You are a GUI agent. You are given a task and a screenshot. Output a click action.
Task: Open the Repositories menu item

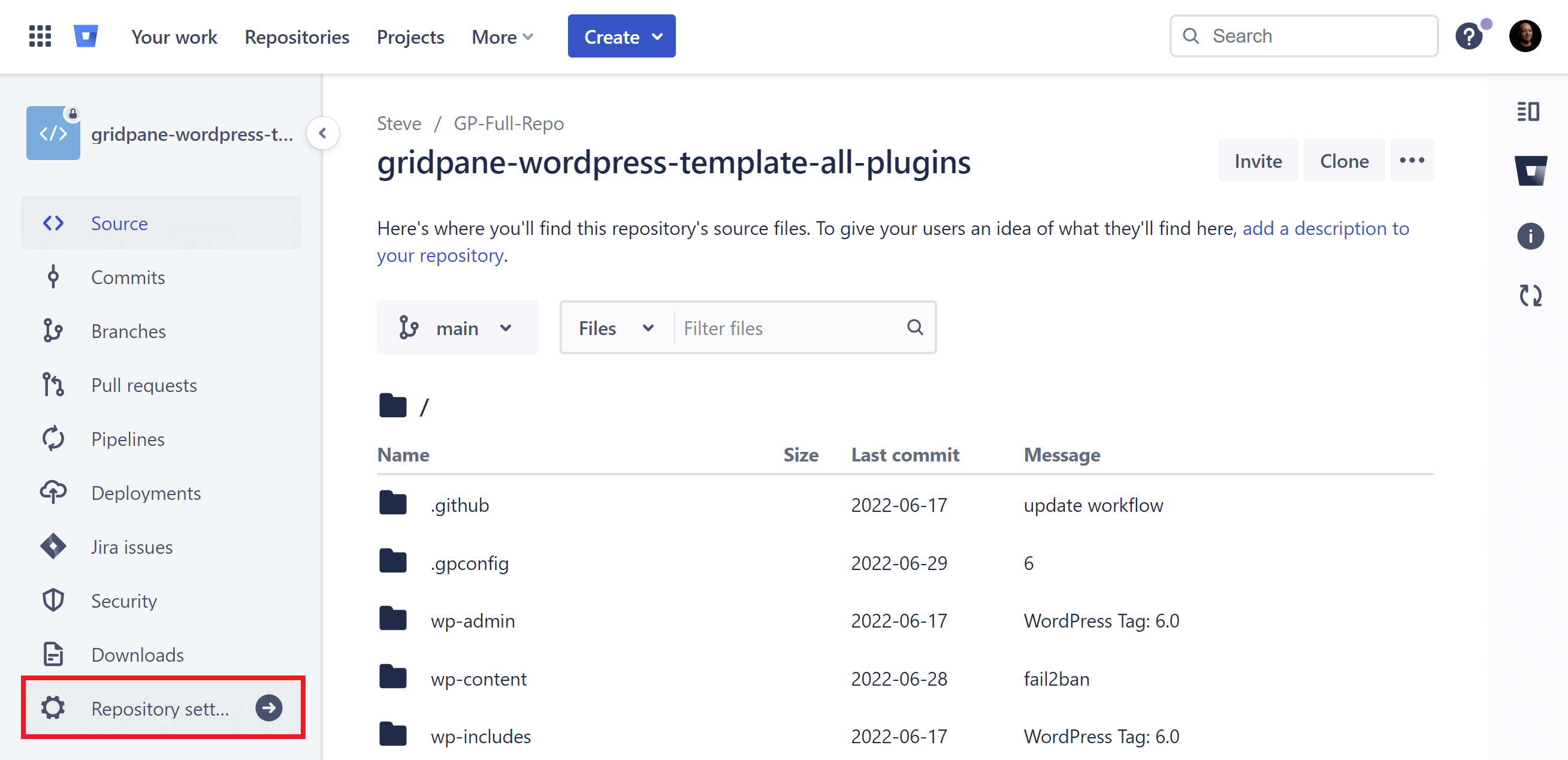click(297, 37)
